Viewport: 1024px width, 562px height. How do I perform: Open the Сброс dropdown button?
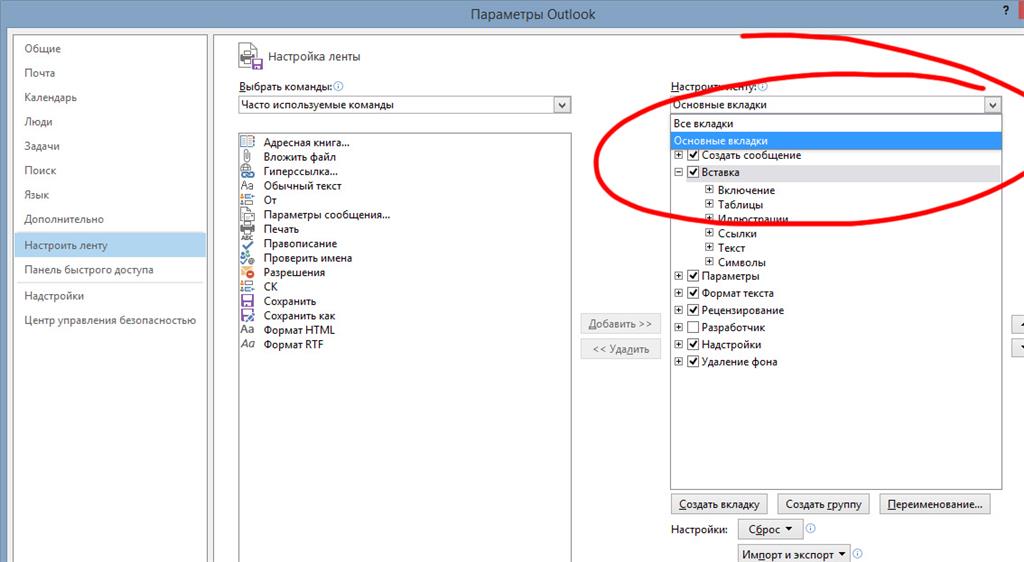pos(770,529)
